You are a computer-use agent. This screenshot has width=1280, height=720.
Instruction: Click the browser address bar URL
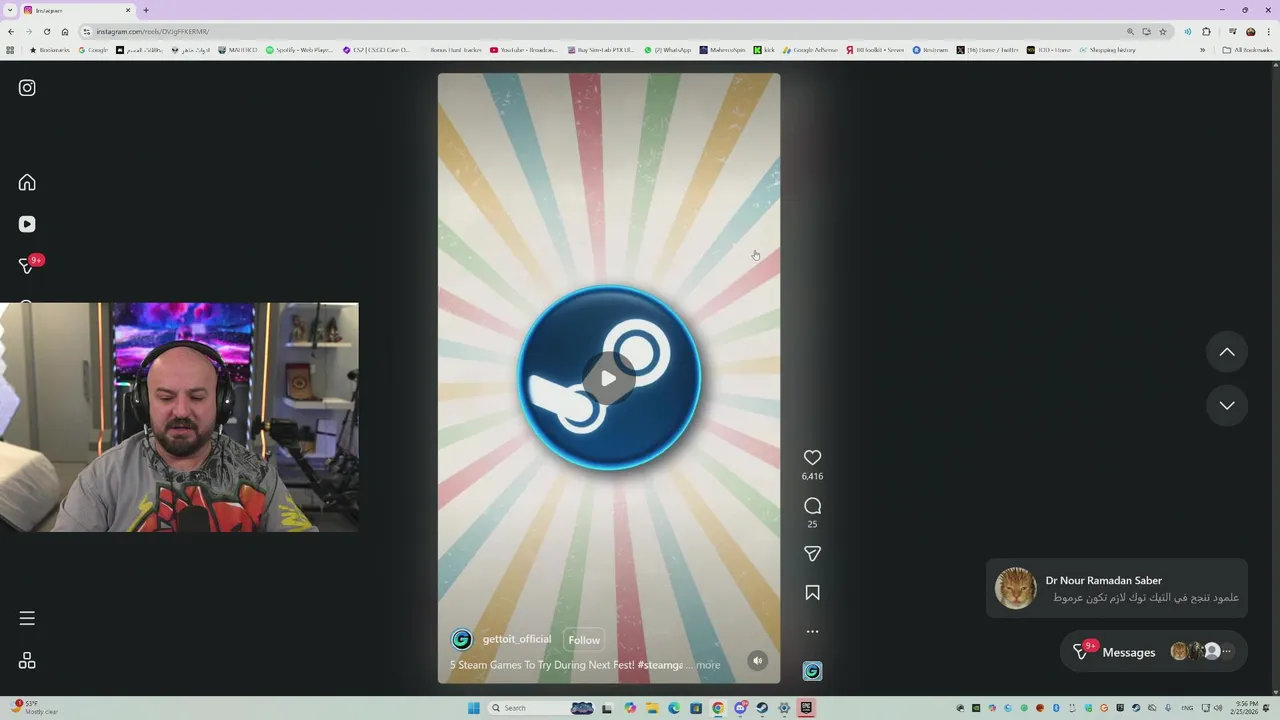click(x=153, y=31)
